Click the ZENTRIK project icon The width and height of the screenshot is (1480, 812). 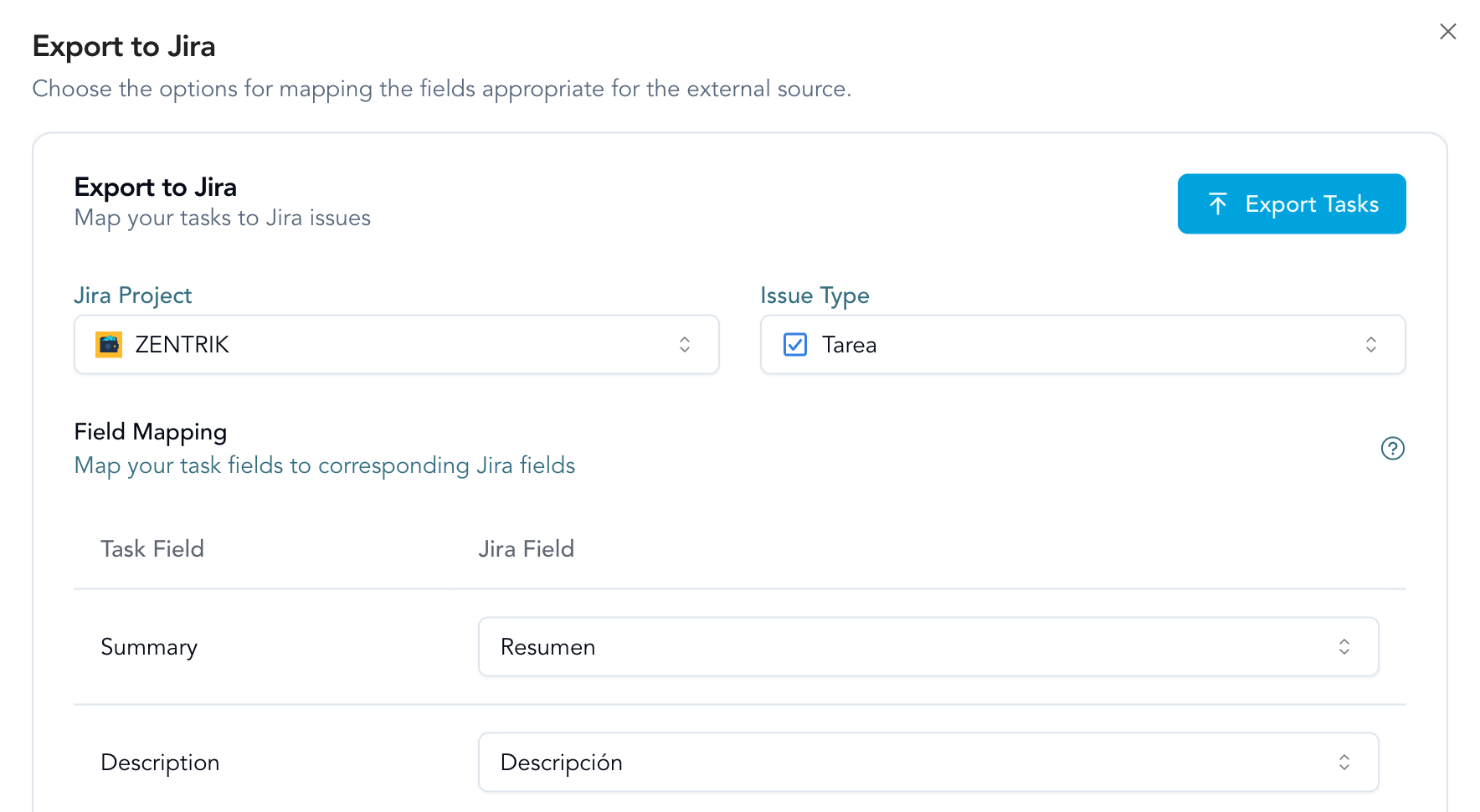(x=108, y=344)
